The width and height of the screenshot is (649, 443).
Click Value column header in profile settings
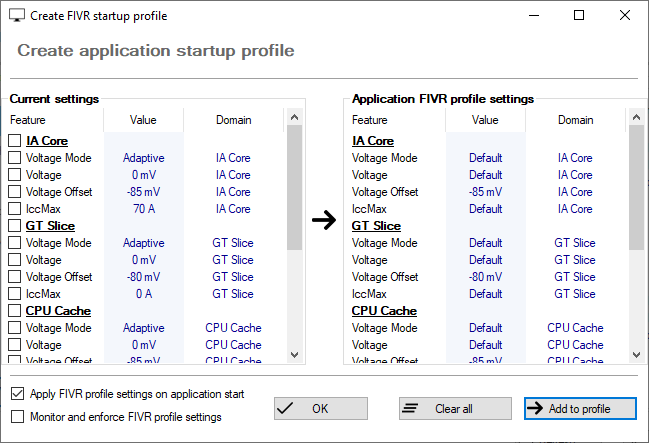pyautogui.click(x=485, y=120)
